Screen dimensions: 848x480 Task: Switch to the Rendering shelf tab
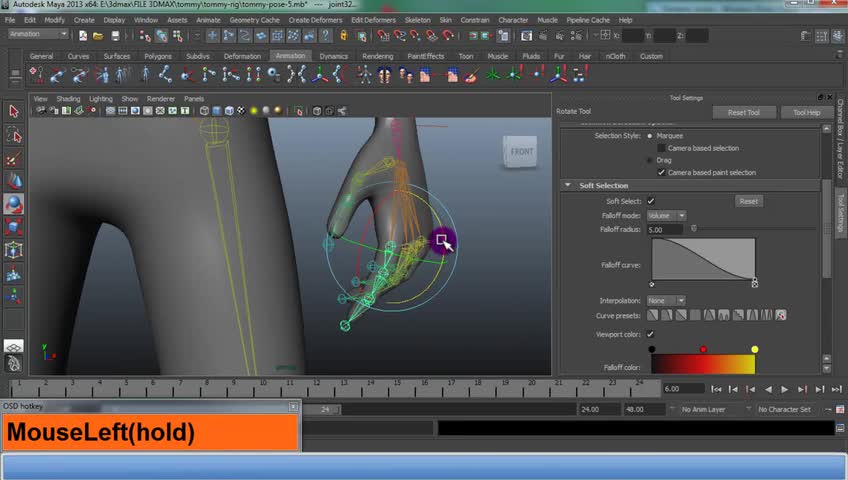(377, 56)
